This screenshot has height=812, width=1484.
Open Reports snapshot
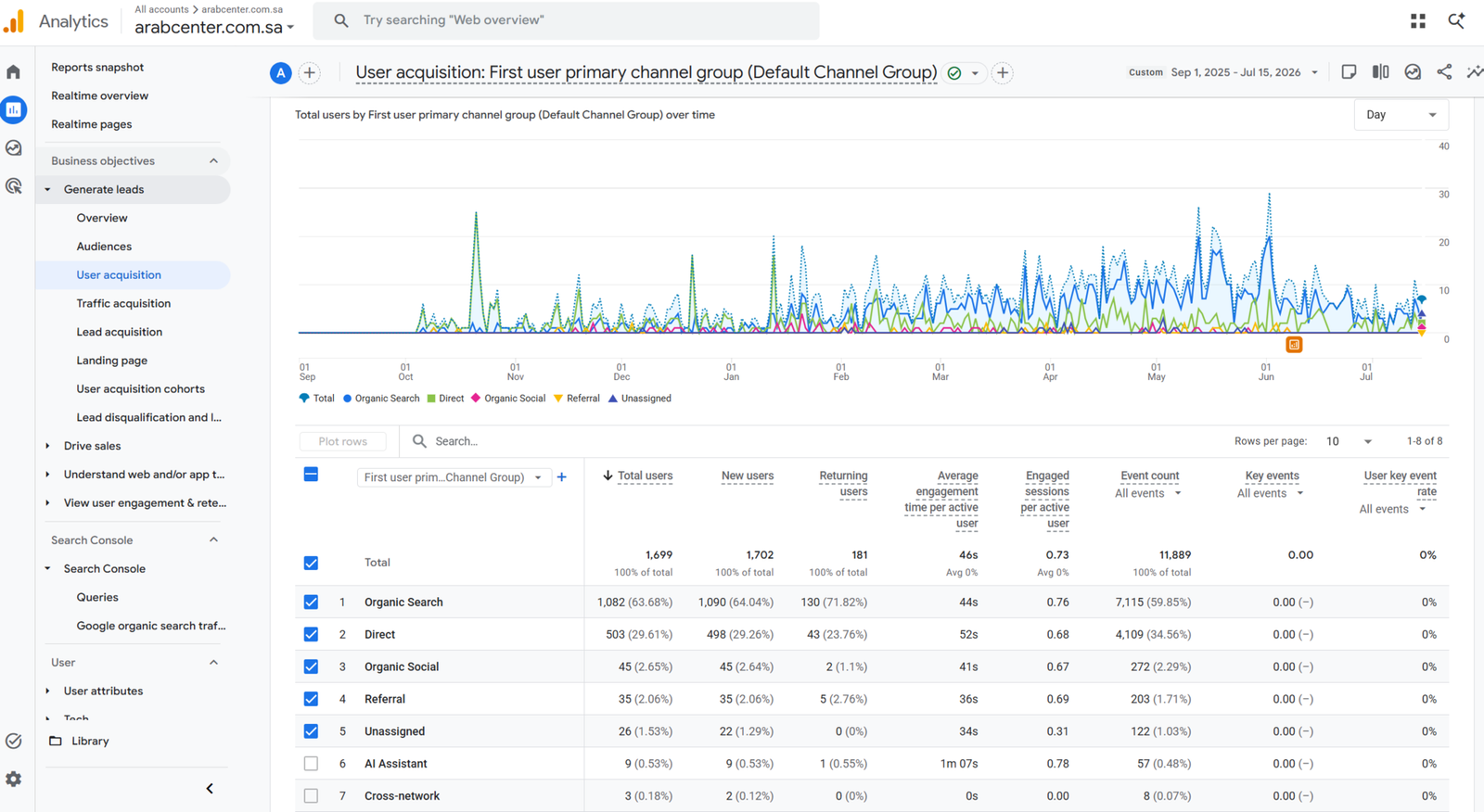click(97, 67)
